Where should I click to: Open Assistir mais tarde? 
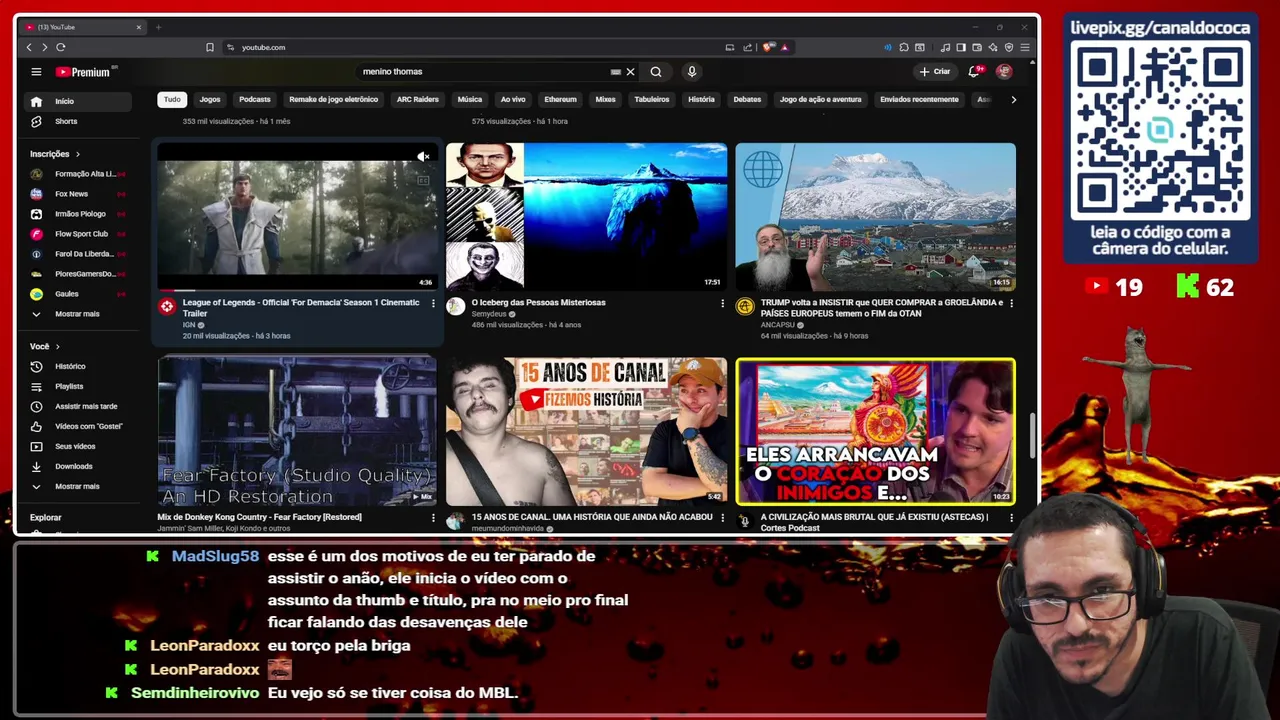coord(78,406)
